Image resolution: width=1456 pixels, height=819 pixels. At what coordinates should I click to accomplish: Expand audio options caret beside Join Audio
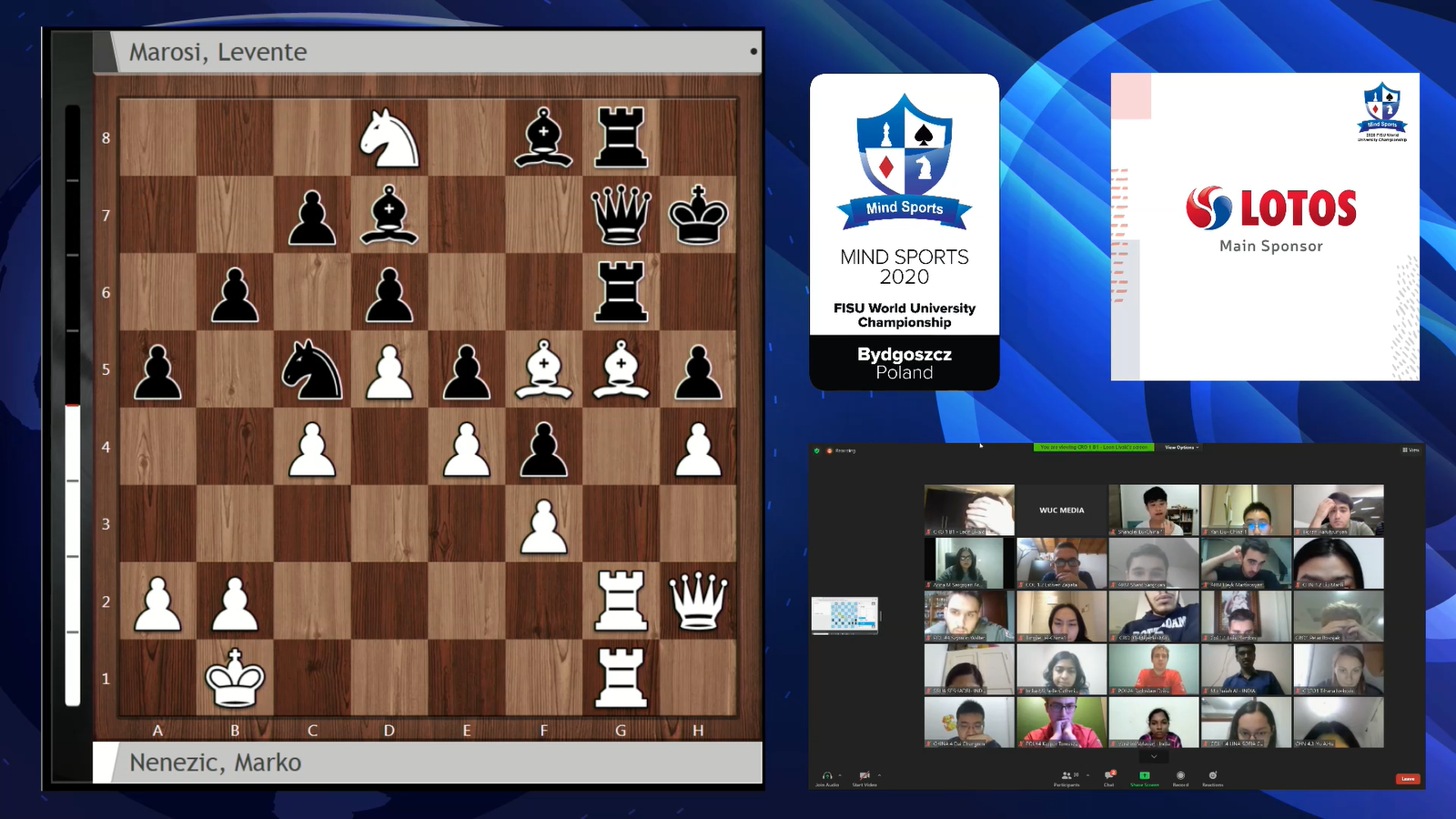(840, 775)
